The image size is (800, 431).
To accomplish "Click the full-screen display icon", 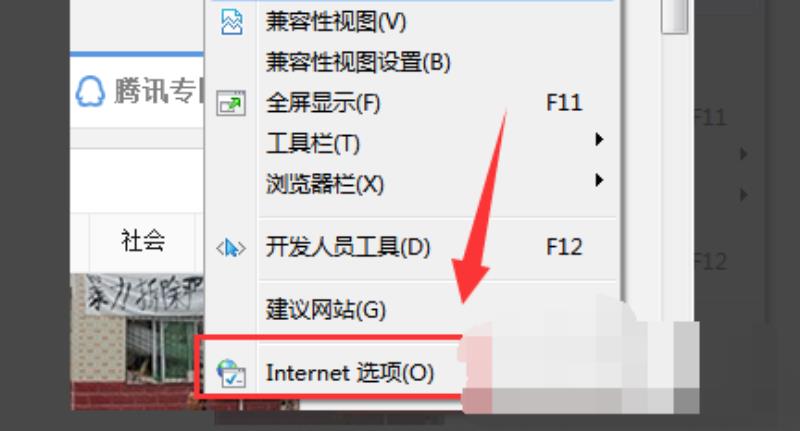I will (x=231, y=103).
